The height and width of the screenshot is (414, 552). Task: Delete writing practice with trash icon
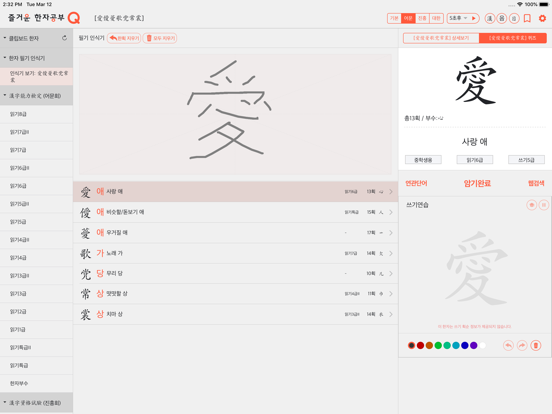coord(536,345)
